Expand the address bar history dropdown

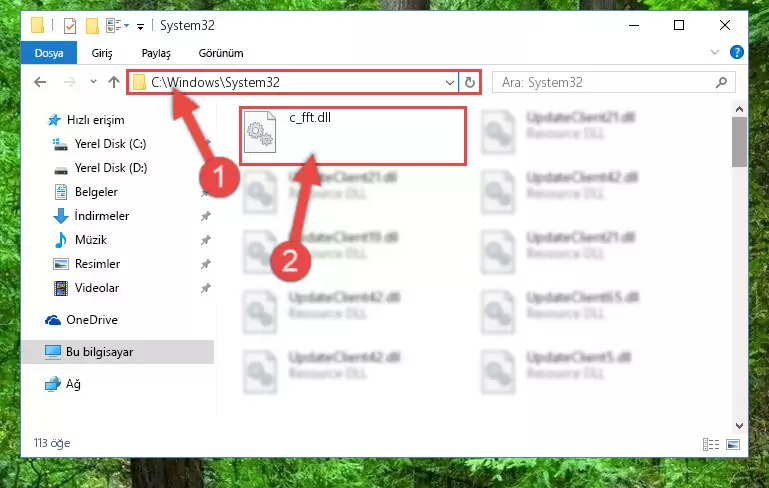point(449,82)
